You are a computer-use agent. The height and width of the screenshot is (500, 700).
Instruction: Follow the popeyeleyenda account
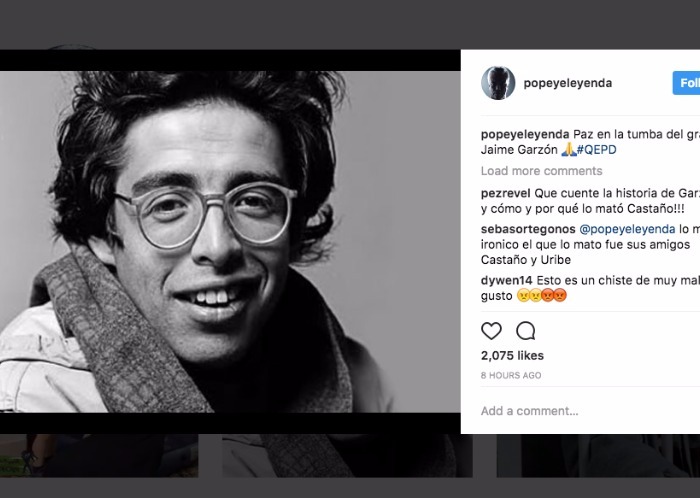point(686,83)
